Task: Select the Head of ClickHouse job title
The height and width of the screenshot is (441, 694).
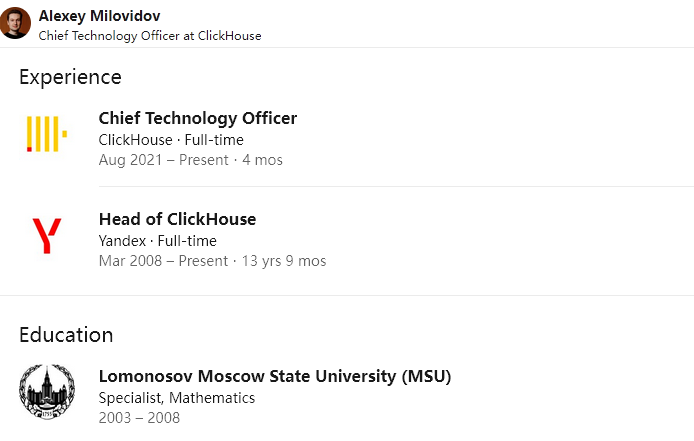Action: tap(177, 219)
